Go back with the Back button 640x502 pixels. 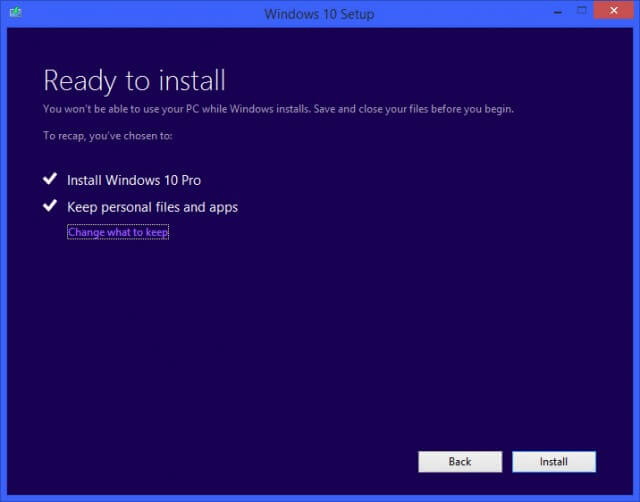coord(460,462)
